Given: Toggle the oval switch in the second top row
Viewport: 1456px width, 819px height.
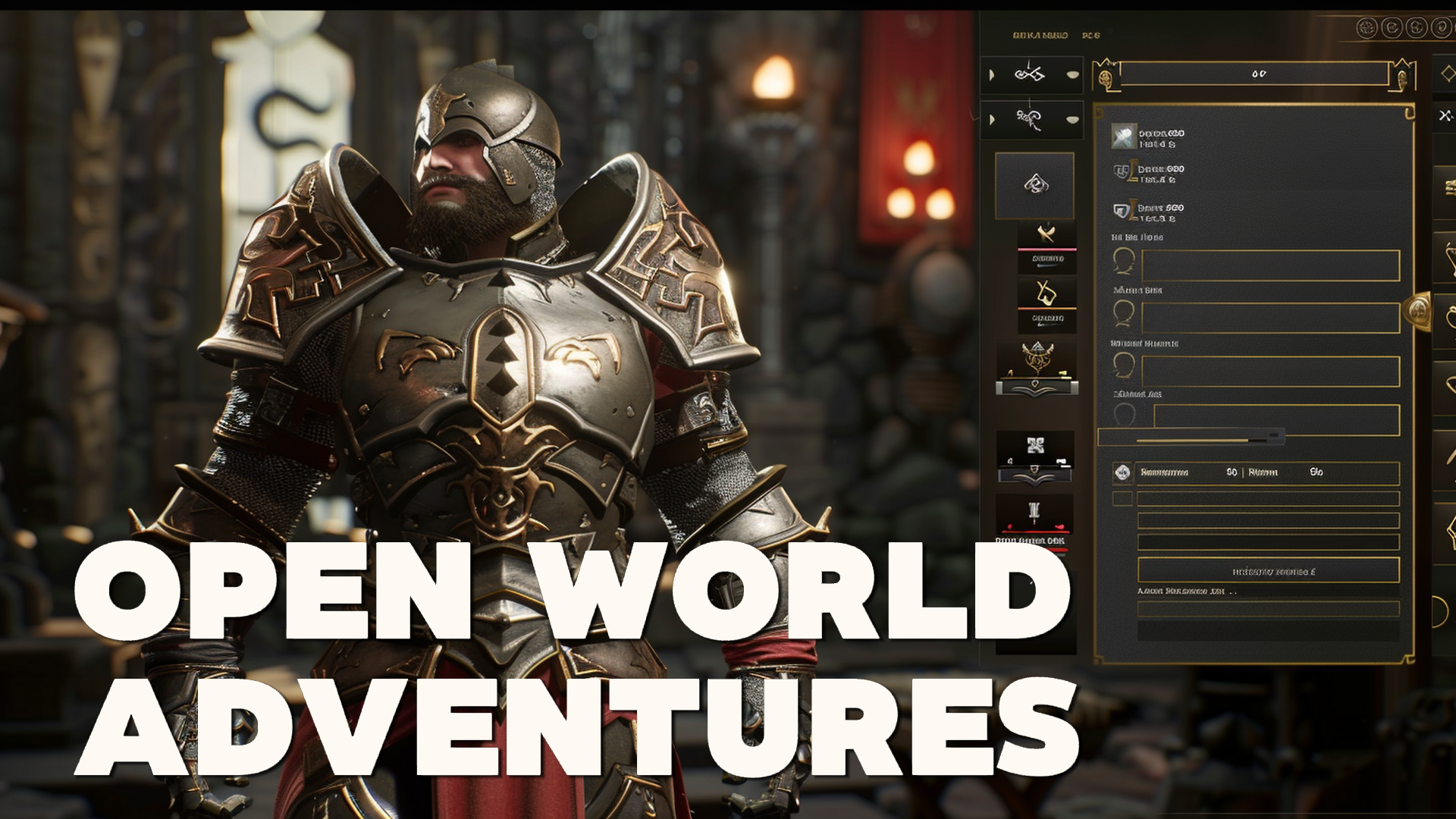Looking at the screenshot, I should 1072,119.
